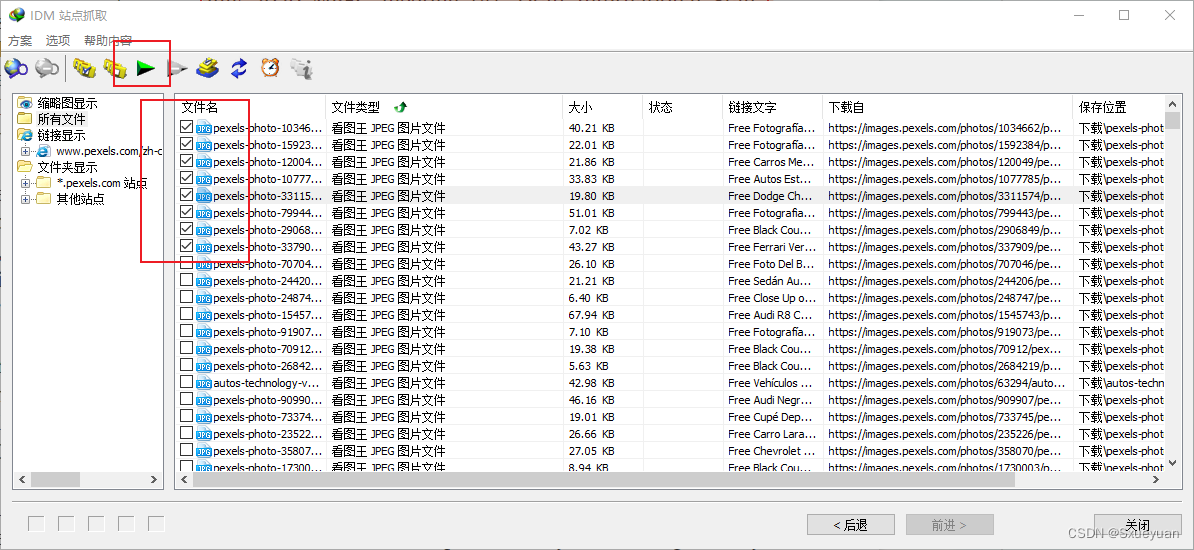Click the folder icon beside *.pexels.com 站点
1194x550 pixels.
[x=43, y=183]
